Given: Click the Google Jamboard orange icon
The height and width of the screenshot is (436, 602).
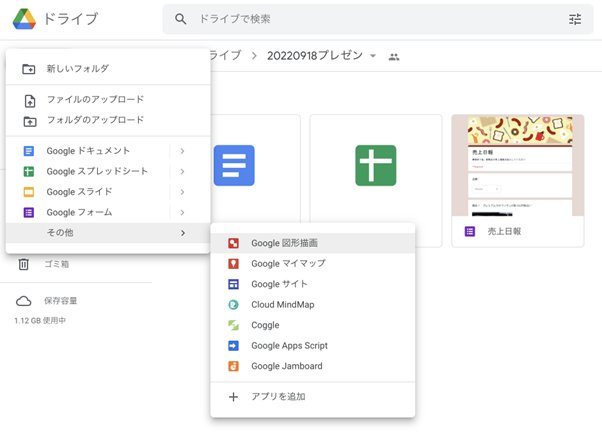Looking at the screenshot, I should tap(233, 366).
